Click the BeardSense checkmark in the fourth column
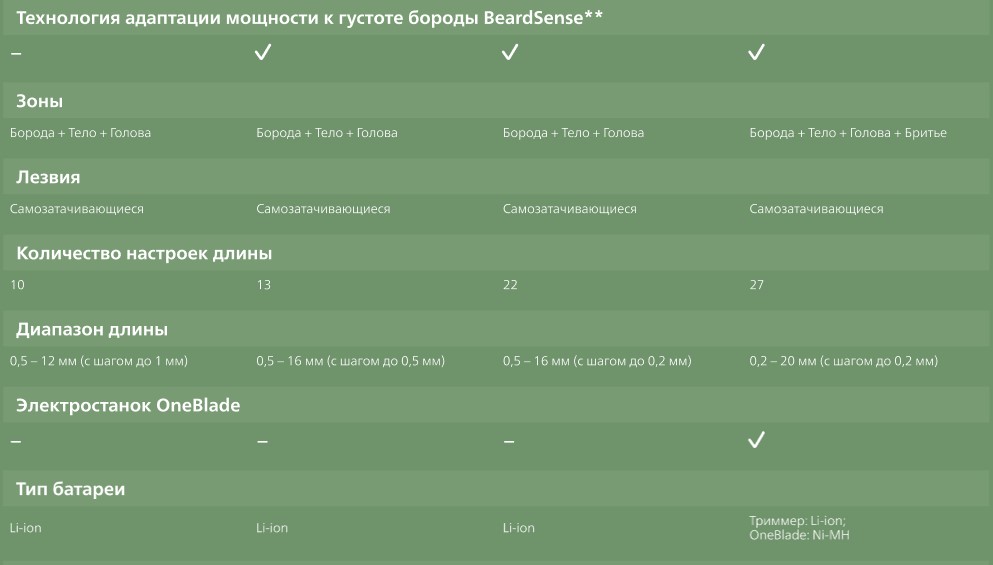Screen dimensions: 993x565 coord(757,53)
